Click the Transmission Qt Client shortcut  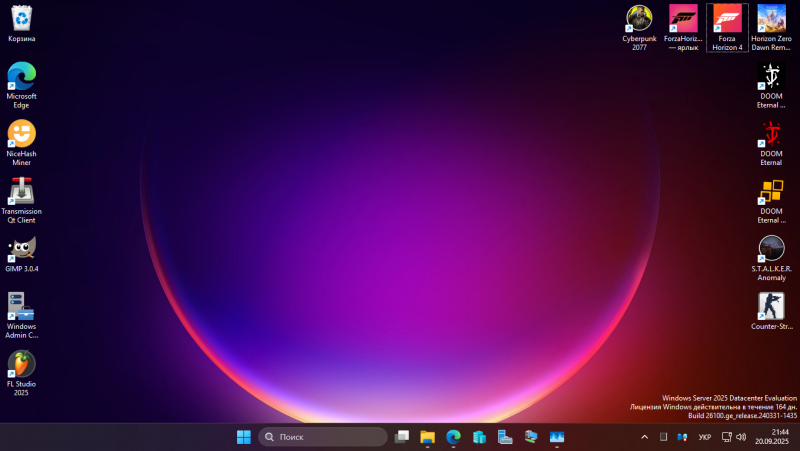21,191
